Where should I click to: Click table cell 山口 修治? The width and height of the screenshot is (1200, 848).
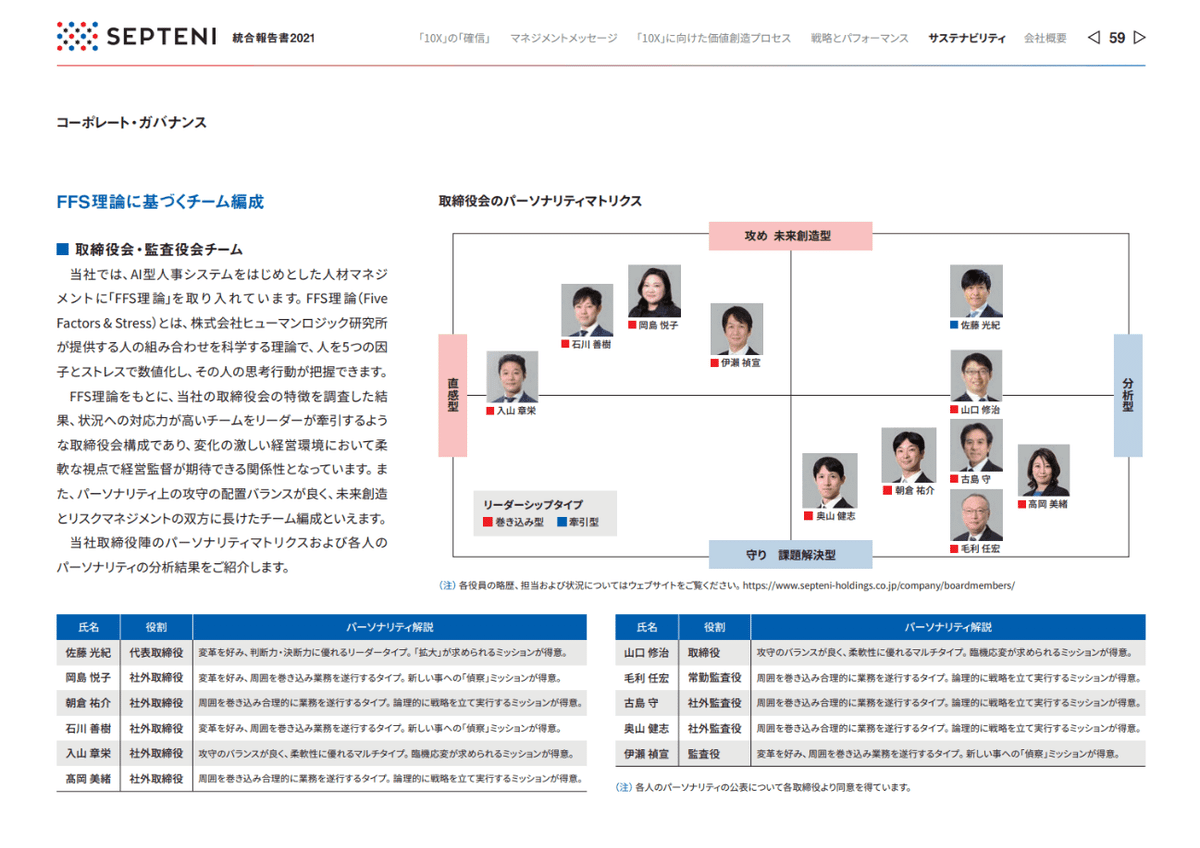647,653
